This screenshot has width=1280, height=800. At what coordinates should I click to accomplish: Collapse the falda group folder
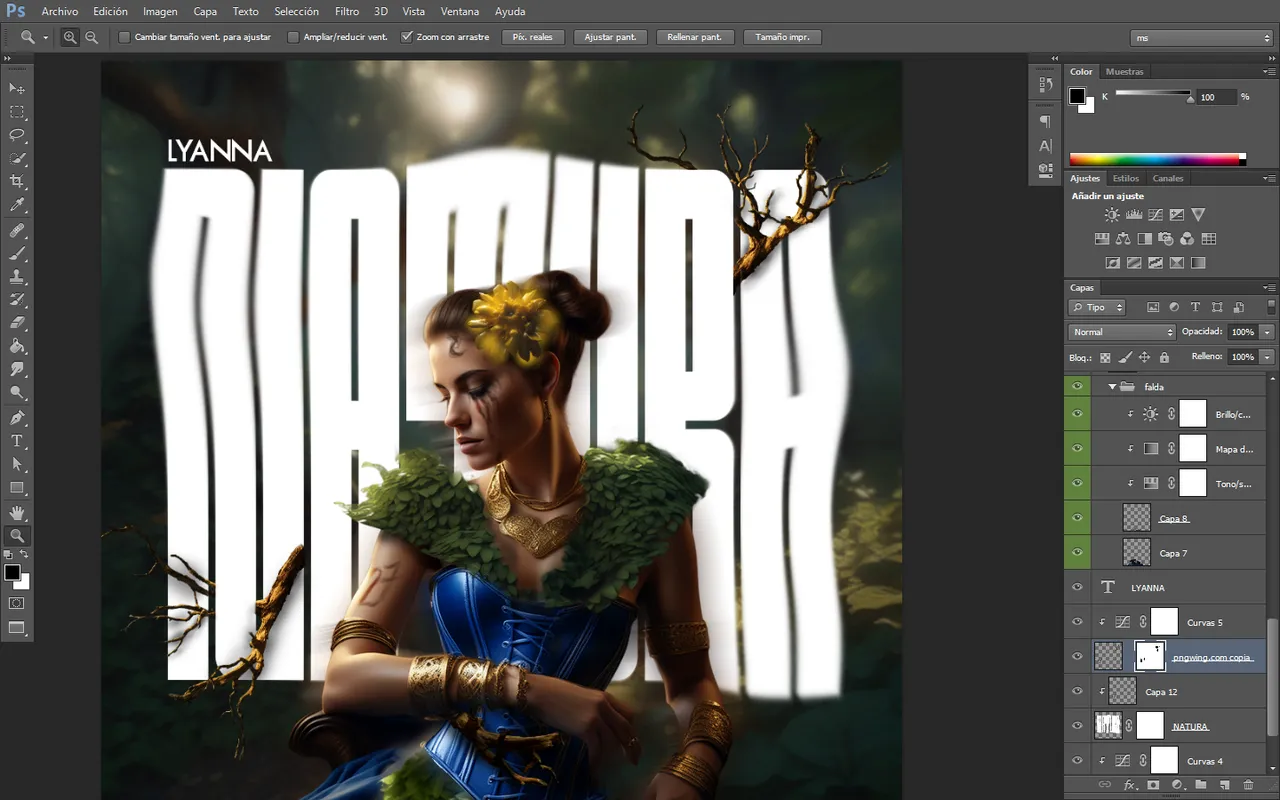click(1112, 386)
